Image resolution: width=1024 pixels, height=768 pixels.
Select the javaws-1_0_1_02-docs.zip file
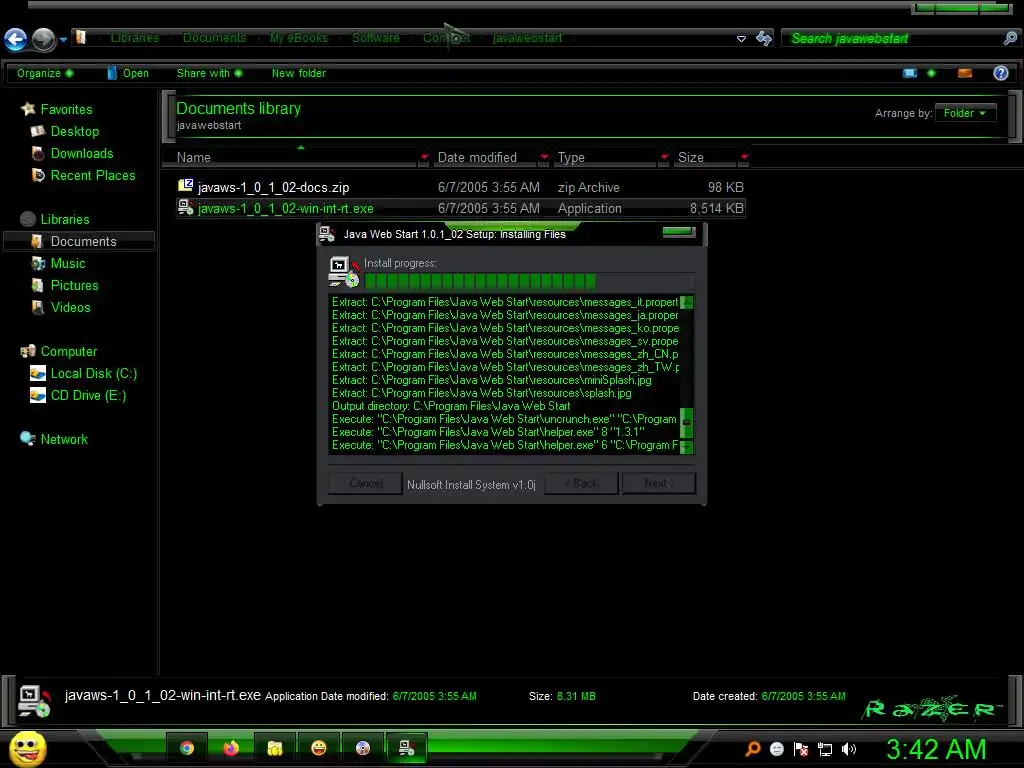click(x=460, y=187)
